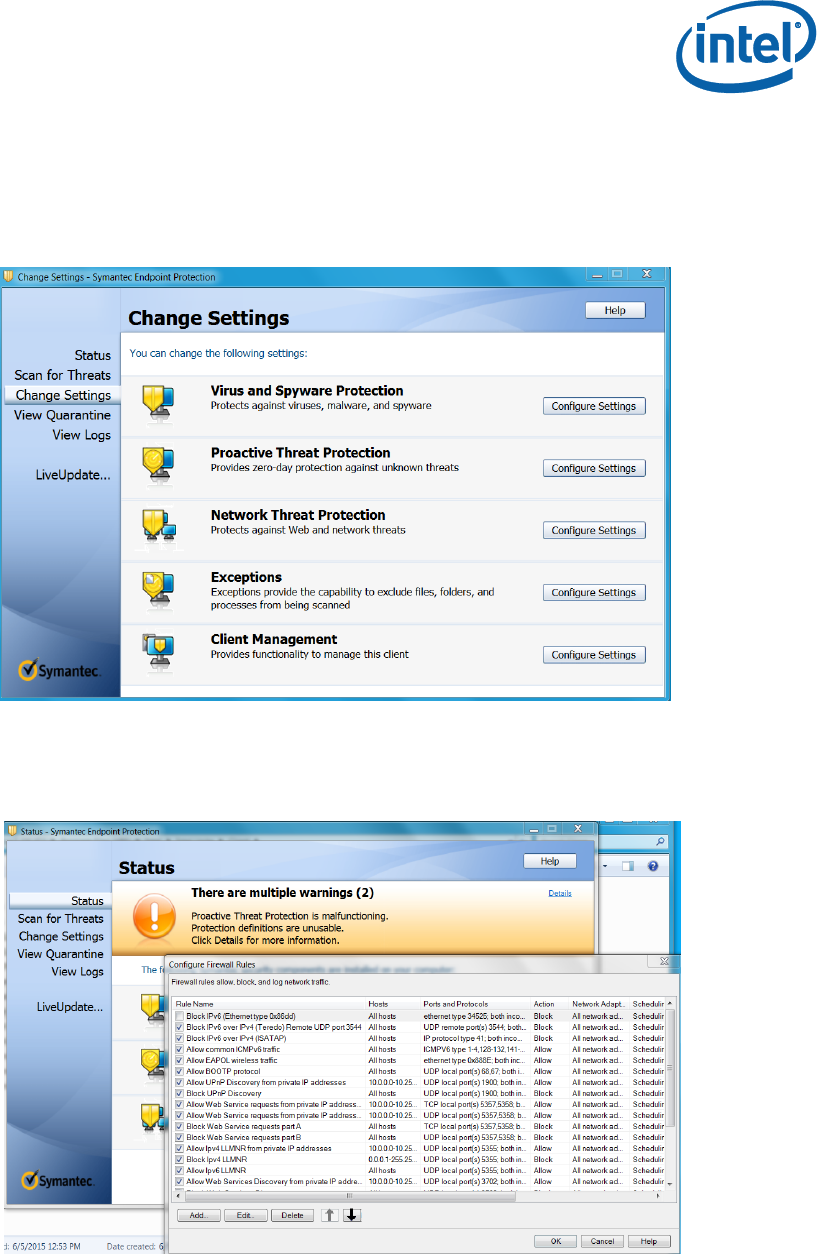Enable the Block IPv6 (Ethernet type 0x86dd) rule
The image size is (817, 1254).
(180, 1016)
